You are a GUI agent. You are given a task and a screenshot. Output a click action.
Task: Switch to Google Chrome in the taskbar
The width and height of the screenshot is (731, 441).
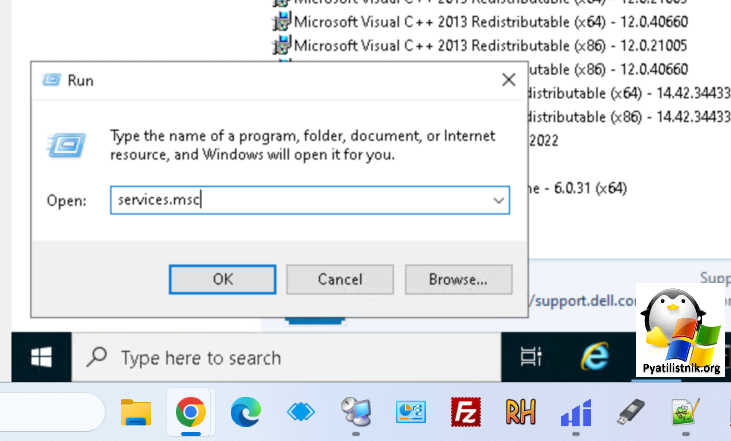[190, 412]
